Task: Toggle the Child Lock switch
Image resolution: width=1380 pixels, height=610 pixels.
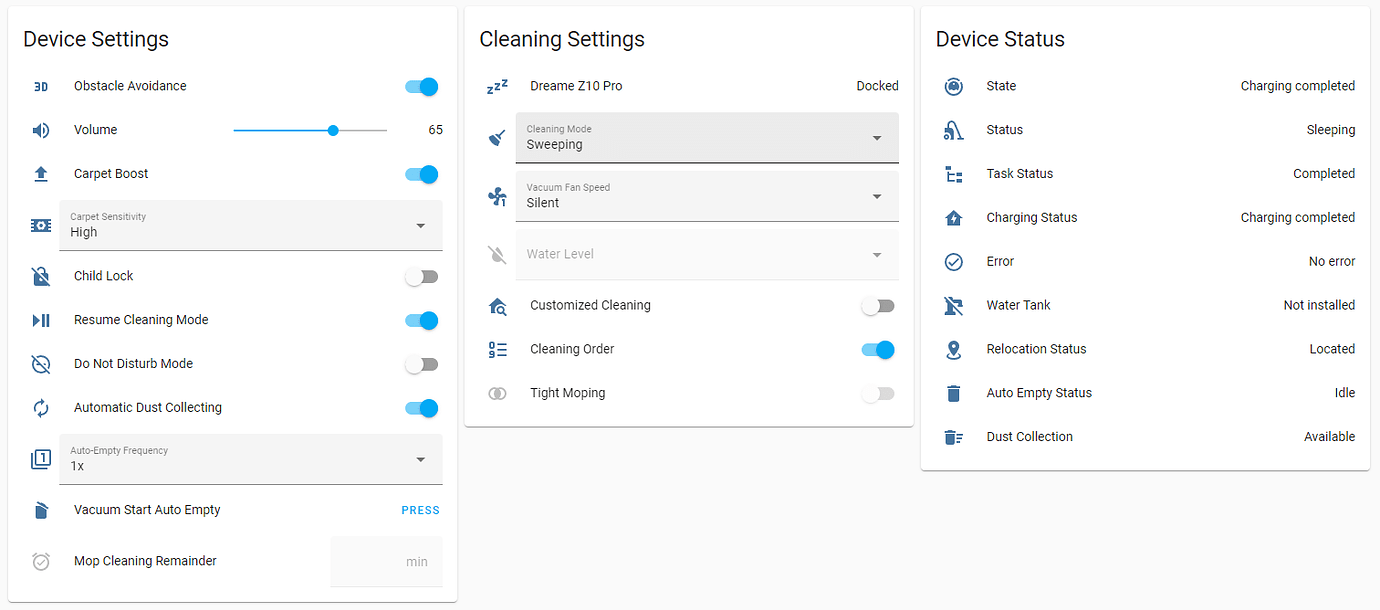Action: (x=421, y=275)
